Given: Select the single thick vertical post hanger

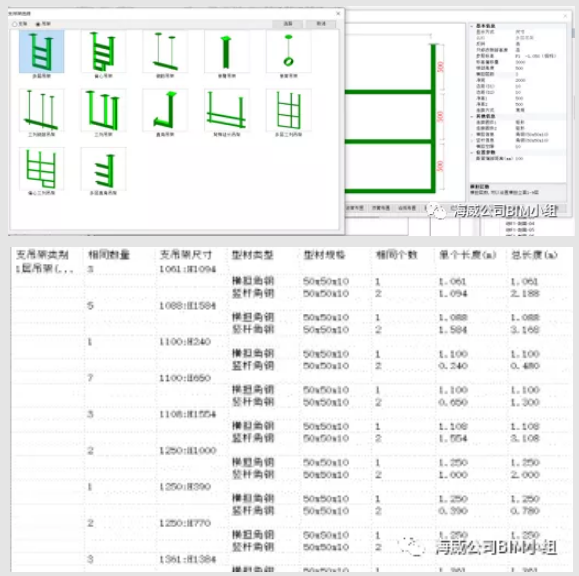Looking at the screenshot, I should 226,52.
